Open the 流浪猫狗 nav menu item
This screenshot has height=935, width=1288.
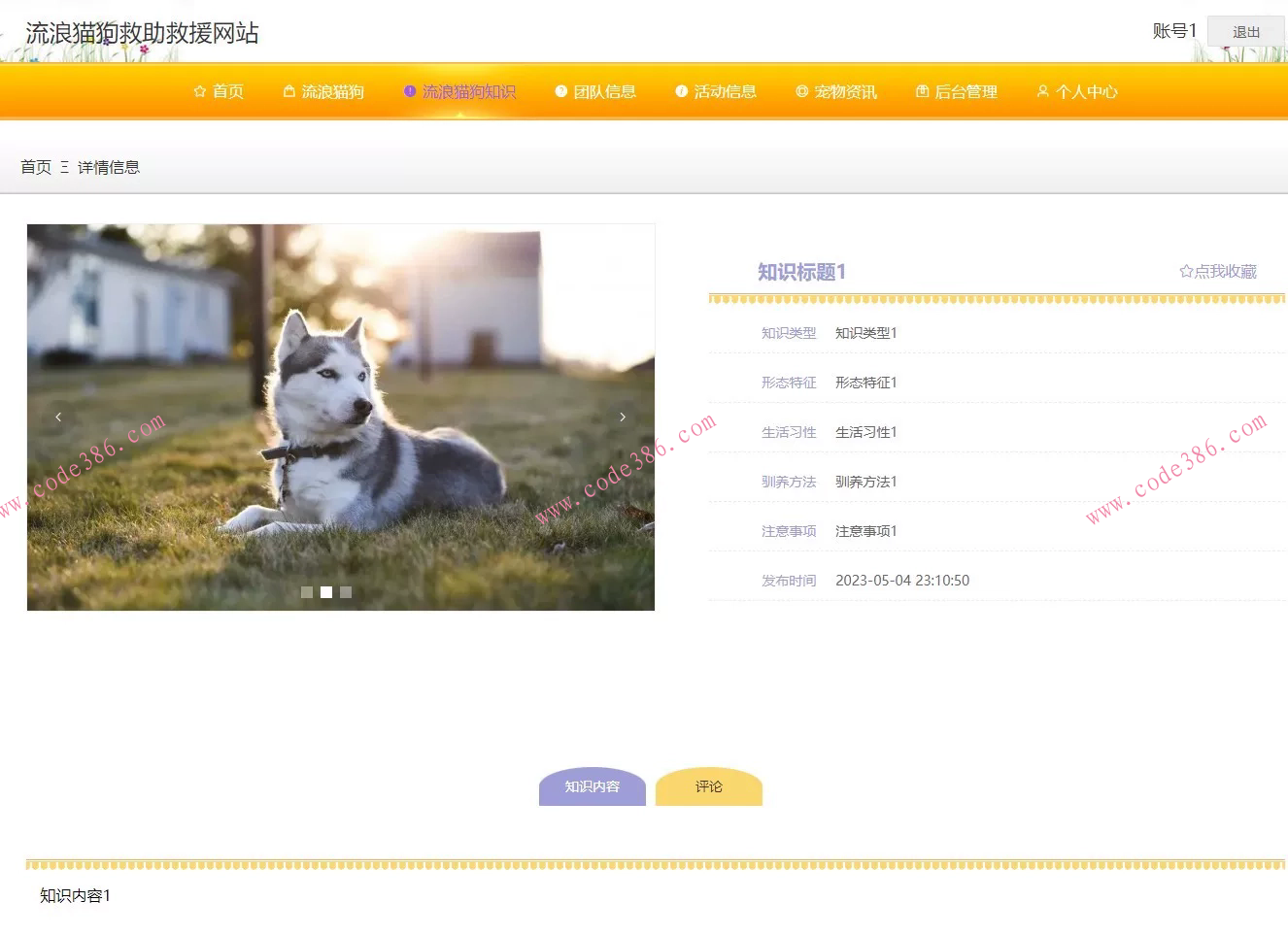pyautogui.click(x=323, y=91)
